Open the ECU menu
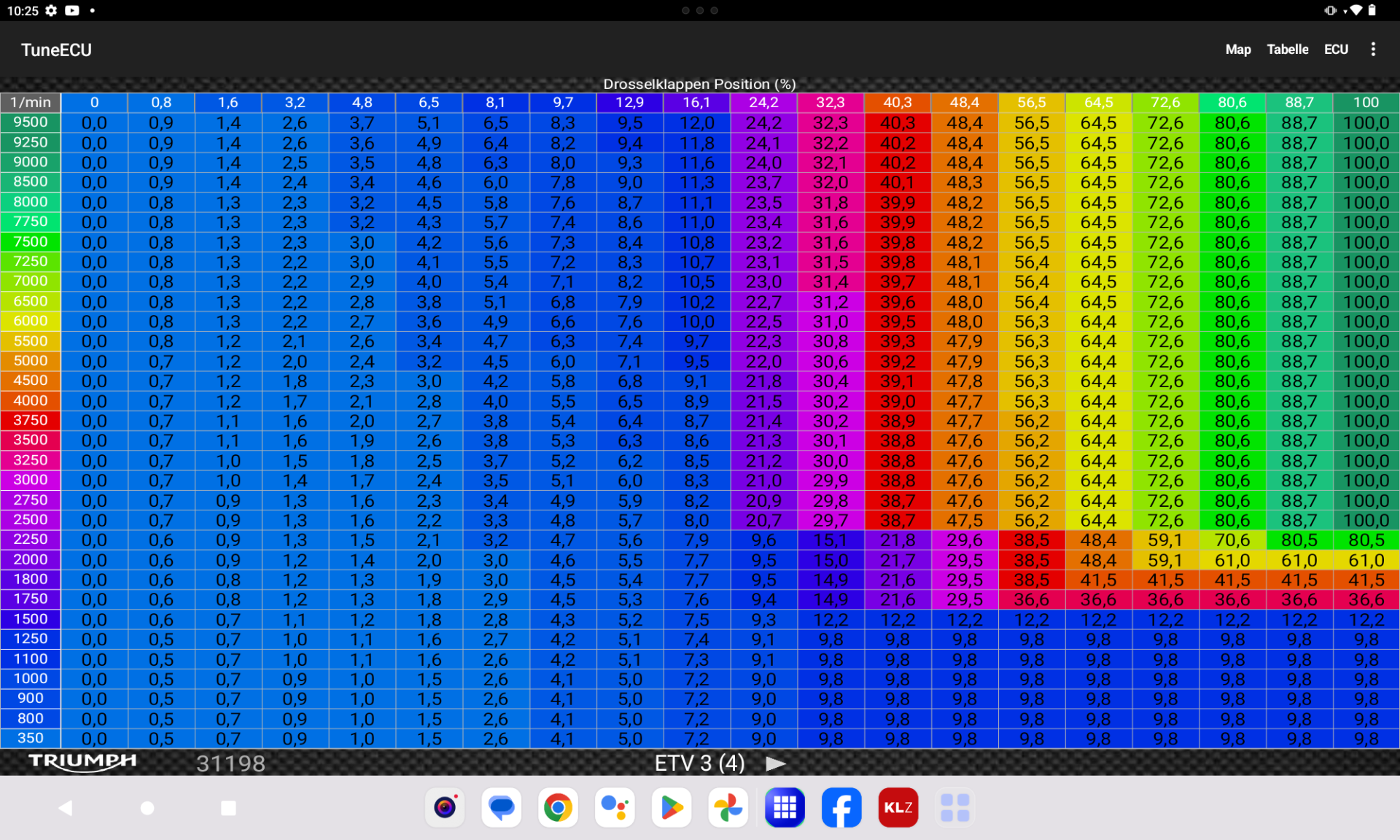 coord(1336,50)
